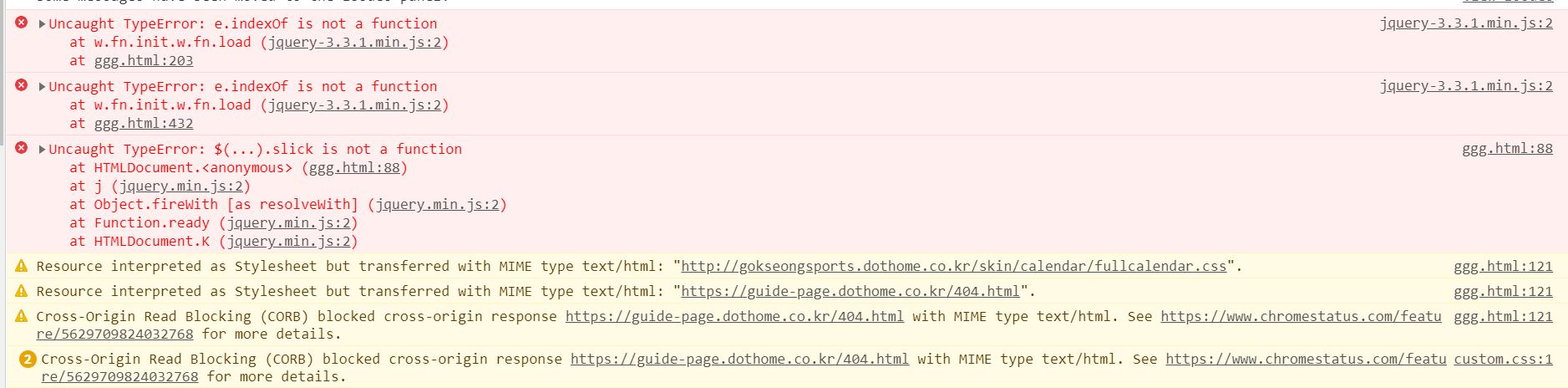The height and width of the screenshot is (388, 1568).
Task: Open the ggg.html:88 source link at right
Action: (x=1506, y=149)
